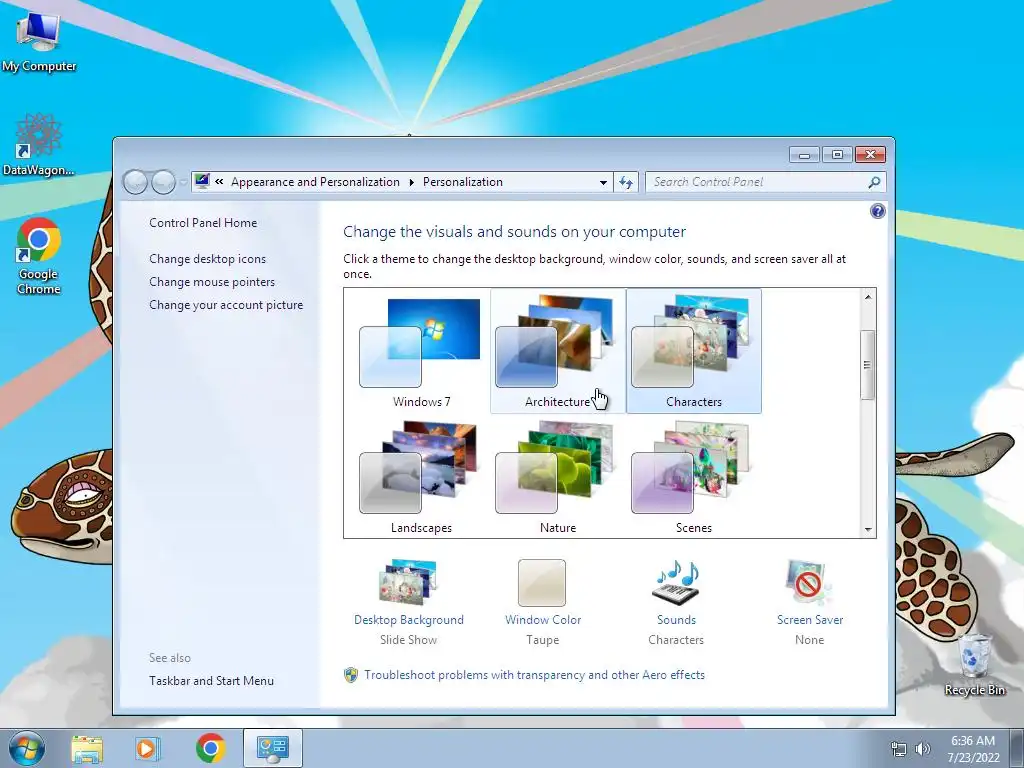The image size is (1024, 768).
Task: Click the theme list scroll up arrow
Action: pos(868,297)
